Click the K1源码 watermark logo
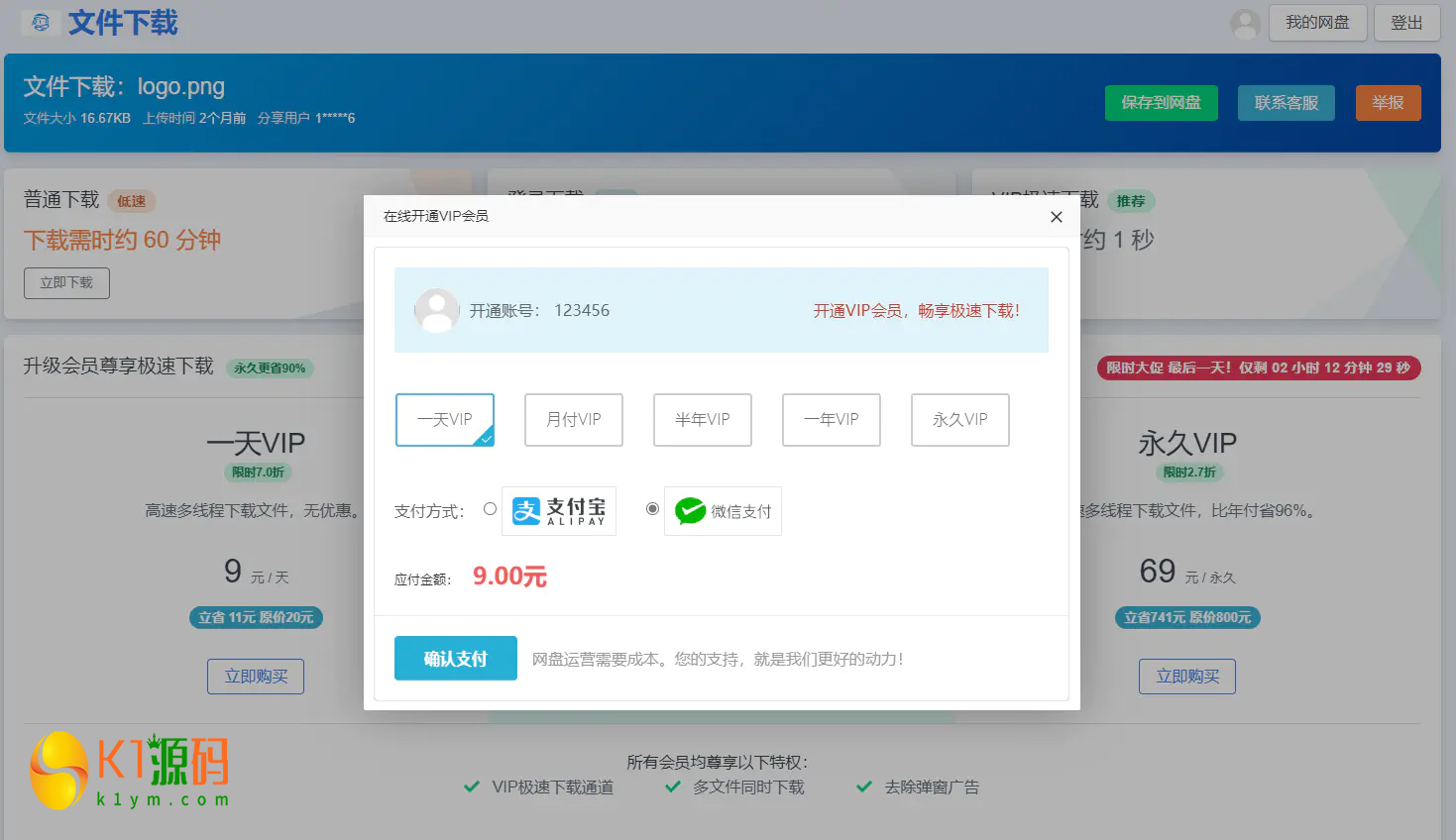 click(x=130, y=771)
